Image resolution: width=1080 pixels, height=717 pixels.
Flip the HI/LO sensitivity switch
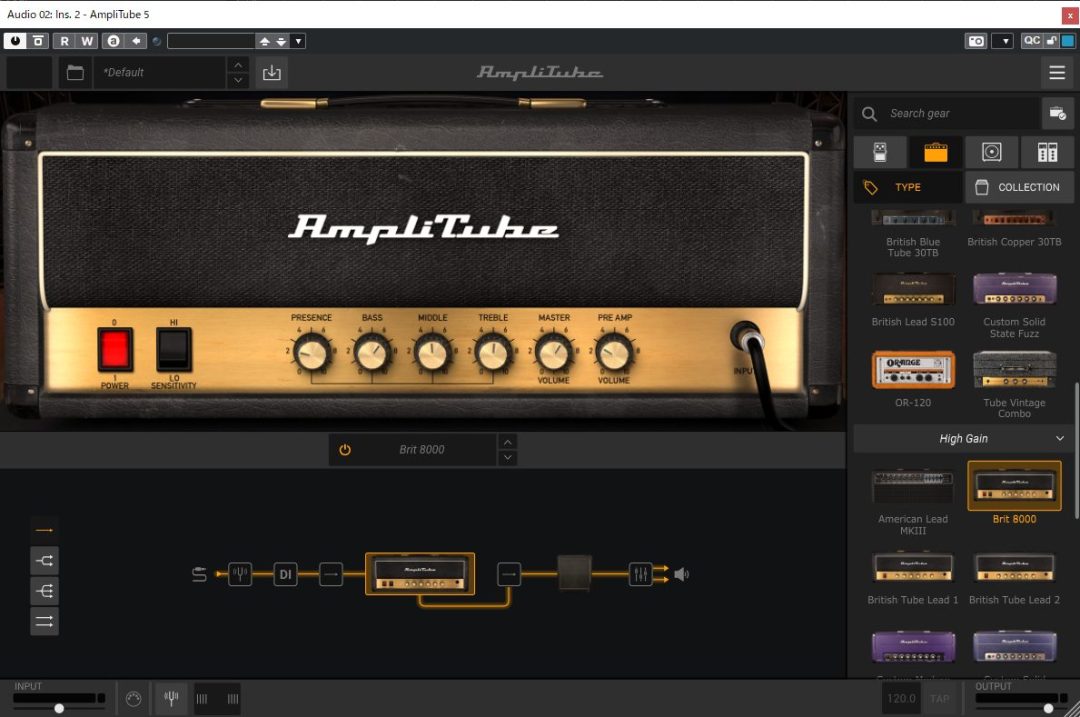pyautogui.click(x=174, y=349)
